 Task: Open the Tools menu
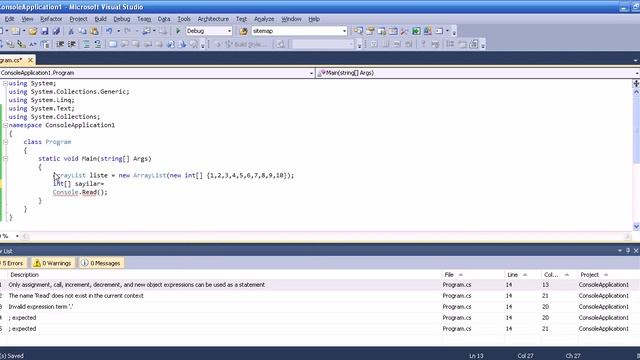coord(184,19)
